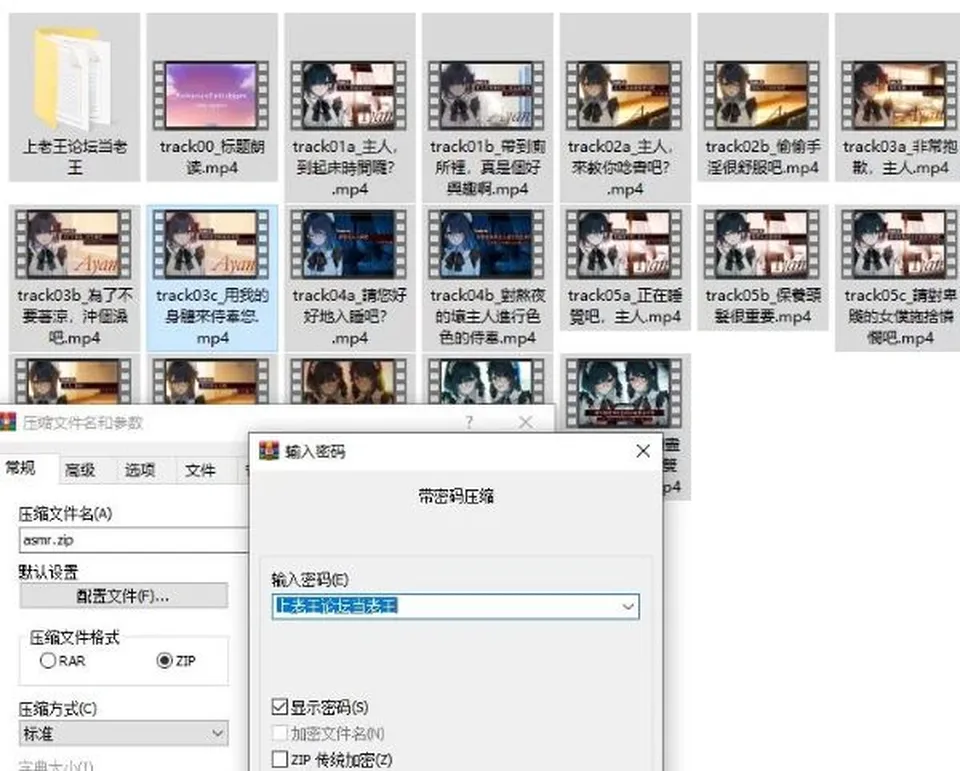Image resolution: width=960 pixels, height=771 pixels.
Task: Open the 压缩方式 标准 dropdown
Action: pyautogui.click(x=124, y=733)
